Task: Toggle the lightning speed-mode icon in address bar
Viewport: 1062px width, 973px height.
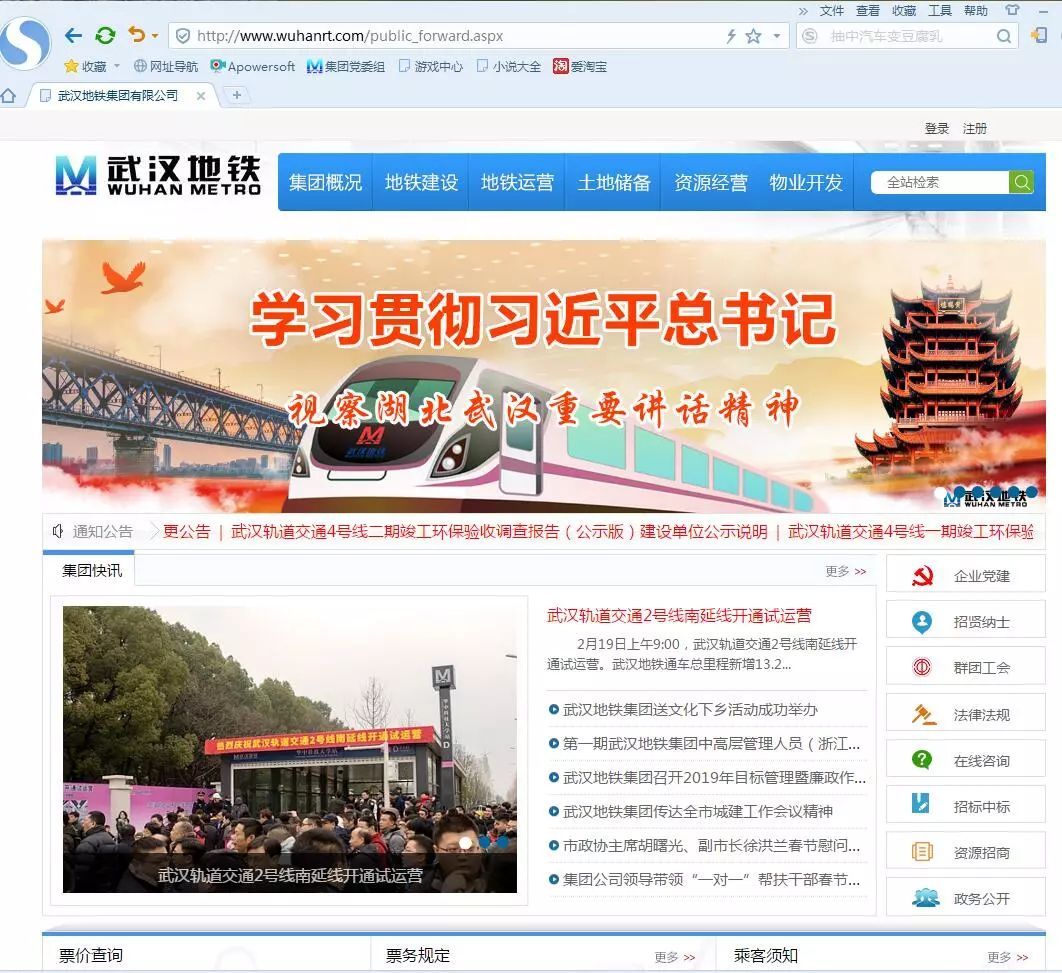Action: (729, 35)
